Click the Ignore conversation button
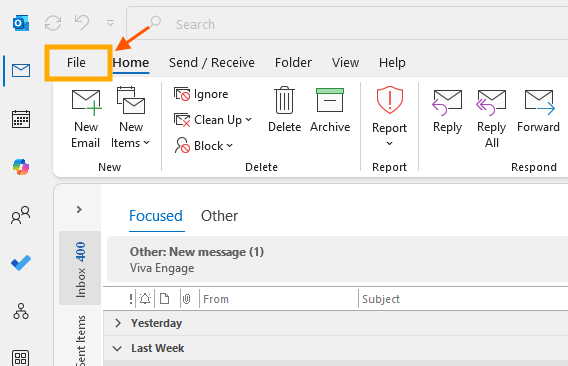 point(201,94)
